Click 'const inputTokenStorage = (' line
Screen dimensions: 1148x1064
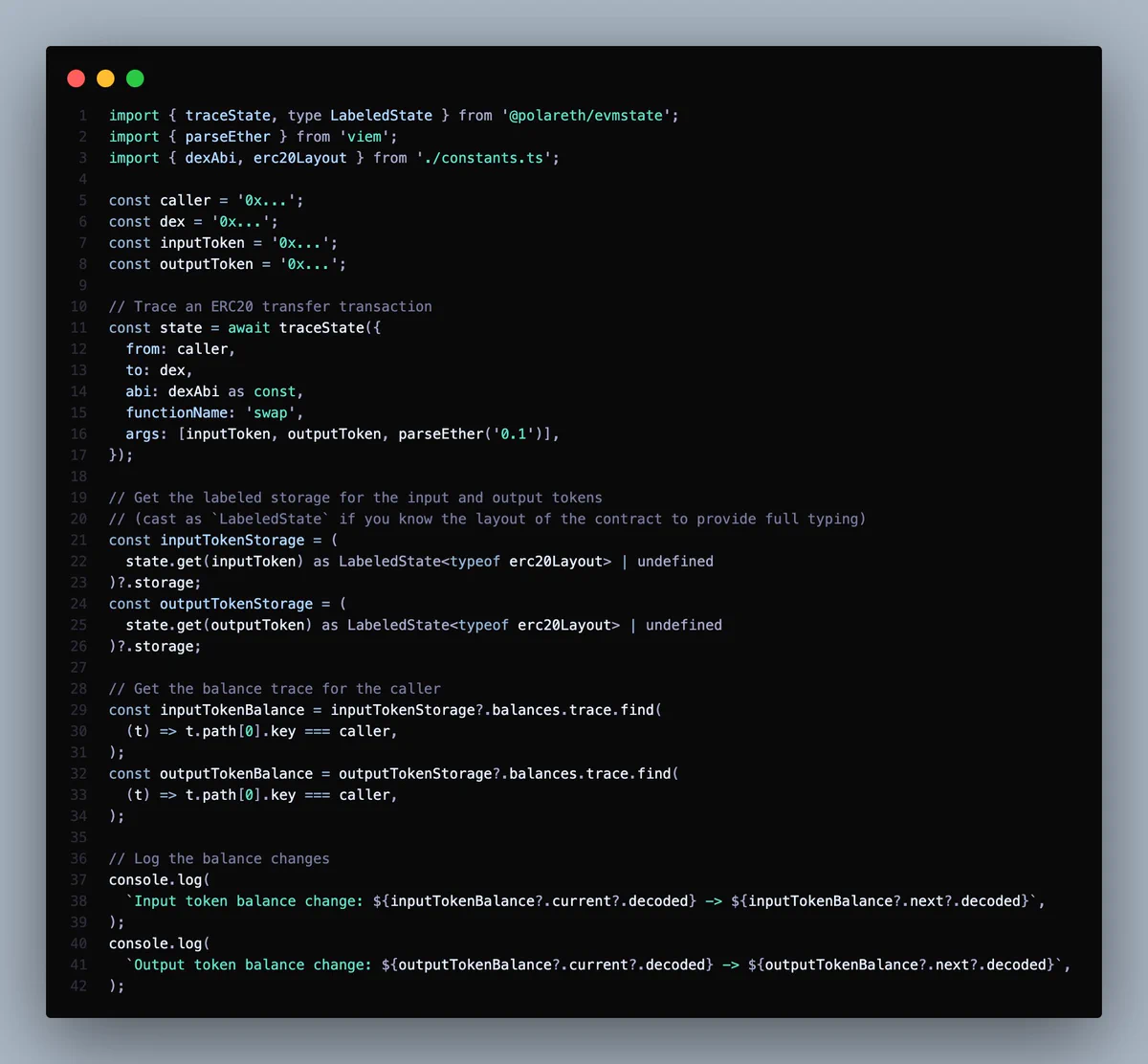[224, 541]
